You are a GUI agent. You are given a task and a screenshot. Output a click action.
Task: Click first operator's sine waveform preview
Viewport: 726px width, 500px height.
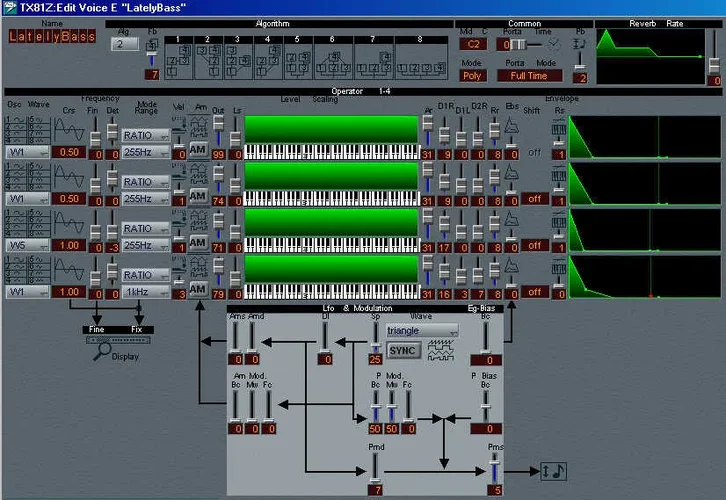68,130
